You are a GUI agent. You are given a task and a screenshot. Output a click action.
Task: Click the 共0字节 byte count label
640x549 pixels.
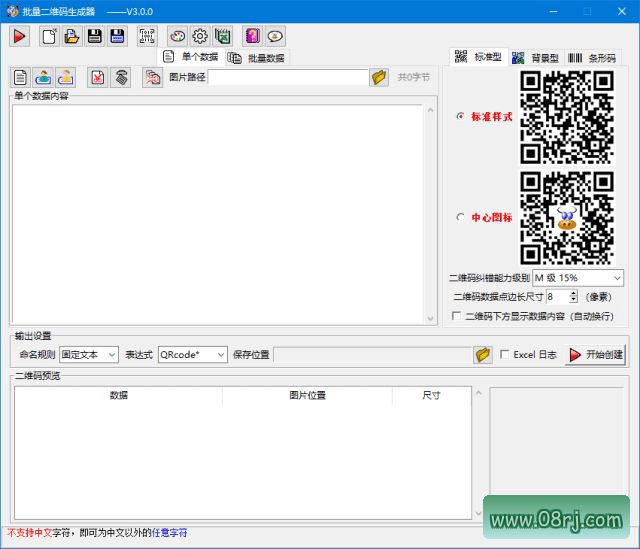413,77
